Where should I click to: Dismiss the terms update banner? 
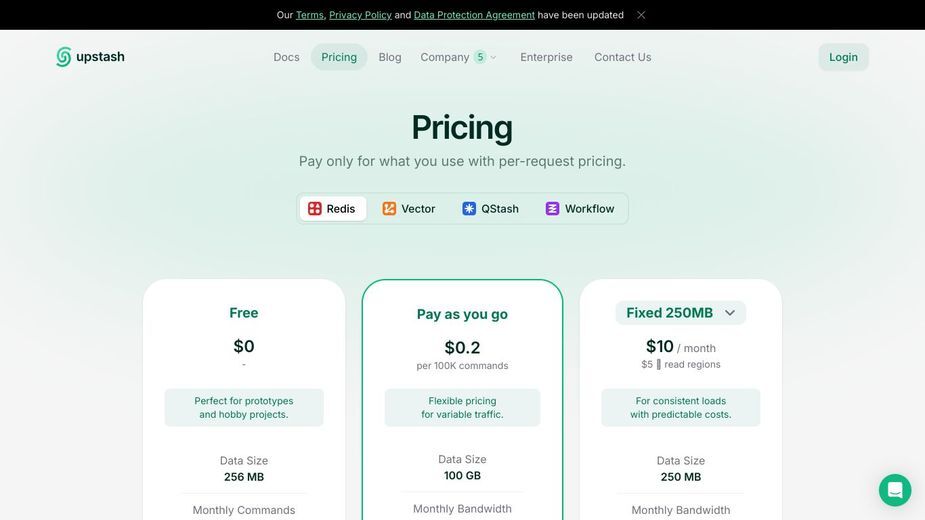[641, 15]
